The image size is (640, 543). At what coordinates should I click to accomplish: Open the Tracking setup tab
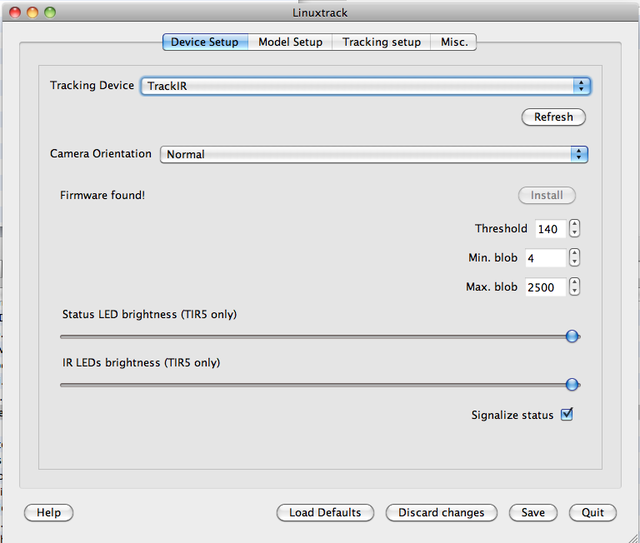coord(381,42)
